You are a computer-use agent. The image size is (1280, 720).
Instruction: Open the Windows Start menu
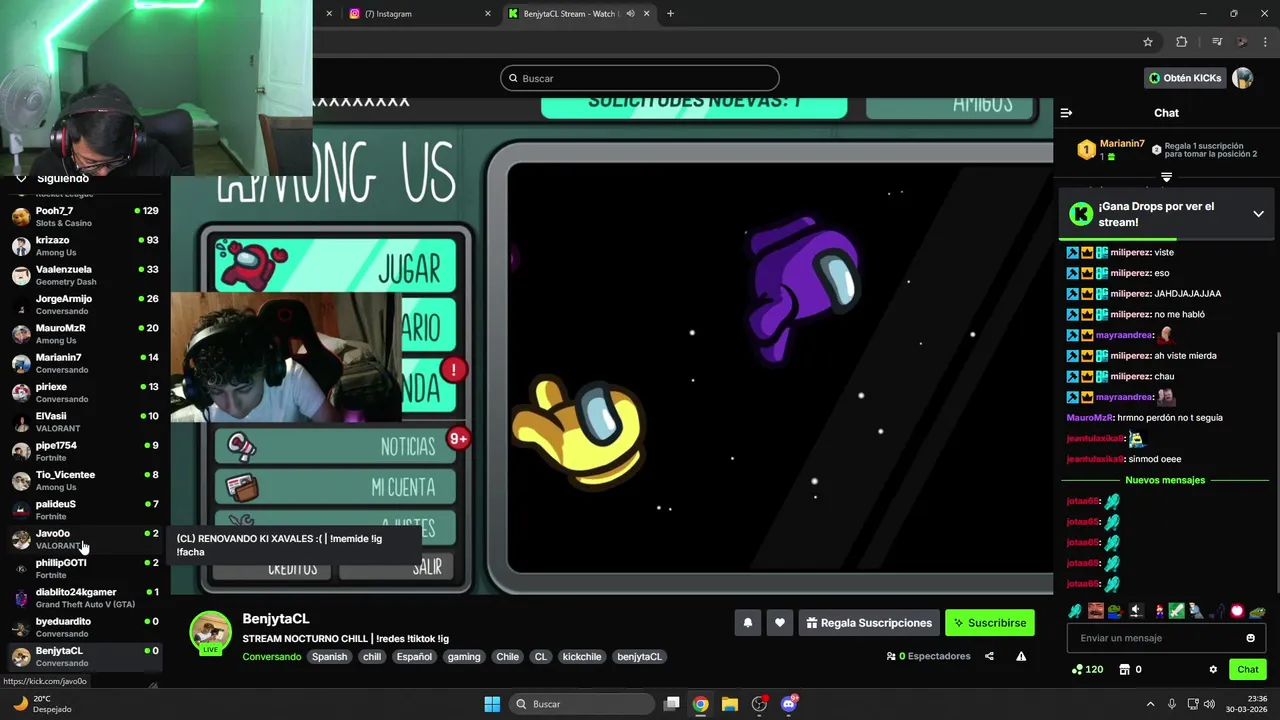(x=492, y=704)
